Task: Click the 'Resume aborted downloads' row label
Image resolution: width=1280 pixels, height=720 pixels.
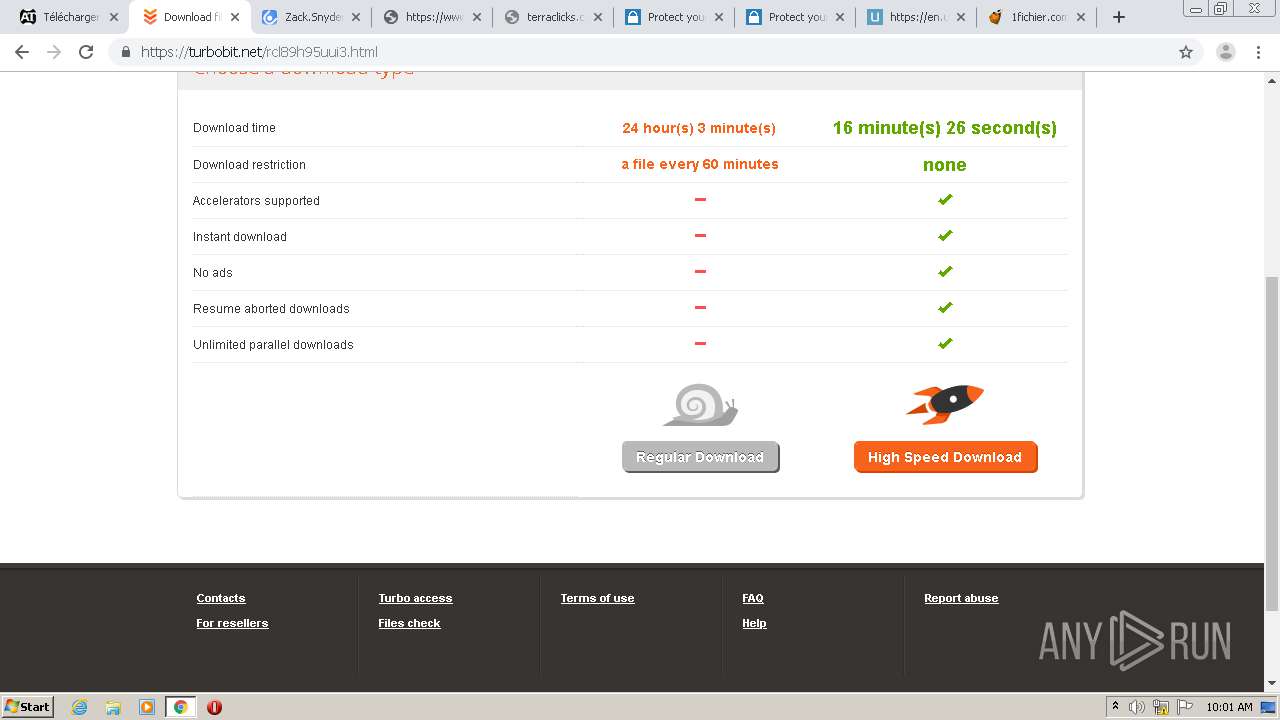Action: [x=271, y=309]
